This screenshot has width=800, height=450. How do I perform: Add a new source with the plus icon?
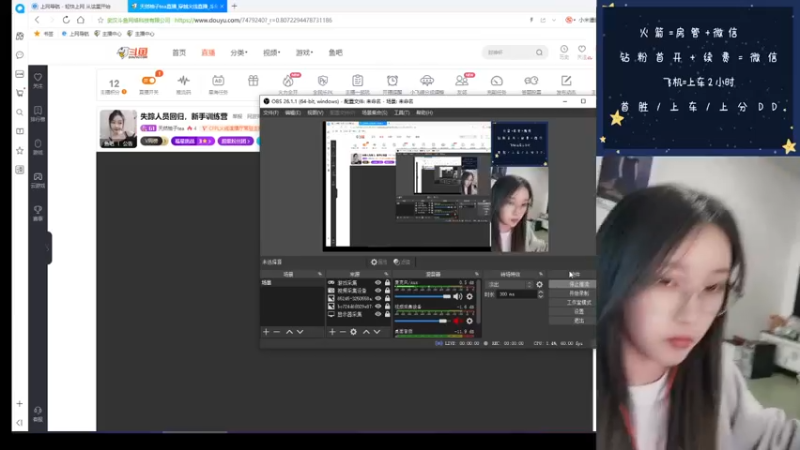pyautogui.click(x=332, y=332)
